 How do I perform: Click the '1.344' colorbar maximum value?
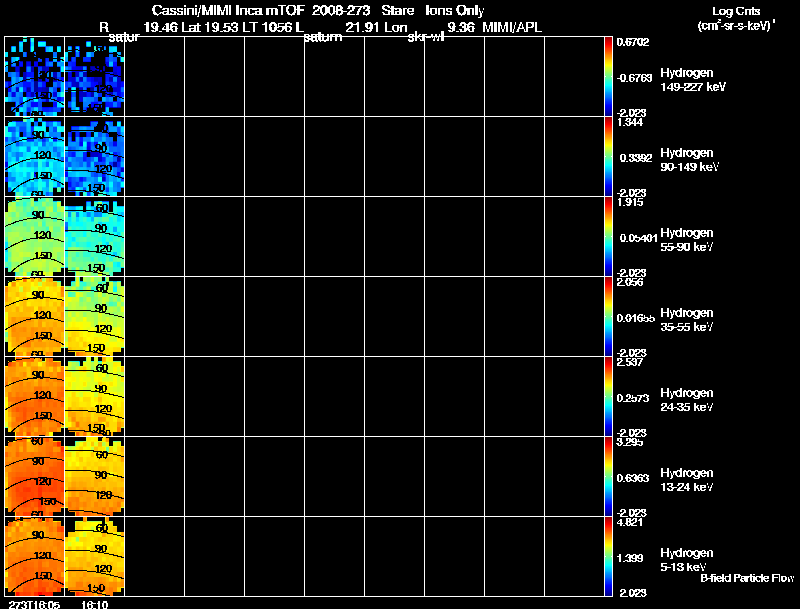pyautogui.click(x=630, y=122)
